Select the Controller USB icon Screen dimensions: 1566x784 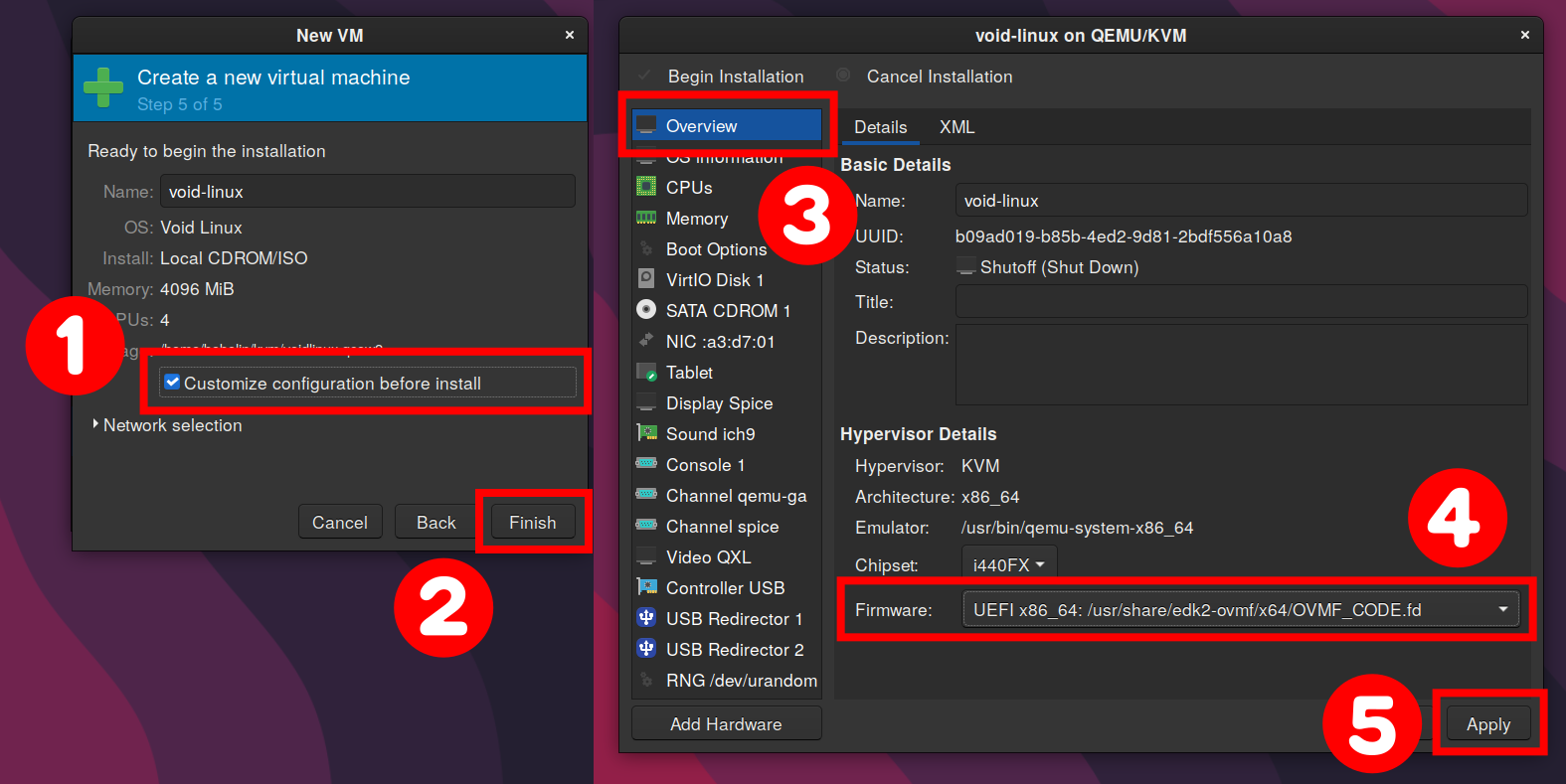646,586
